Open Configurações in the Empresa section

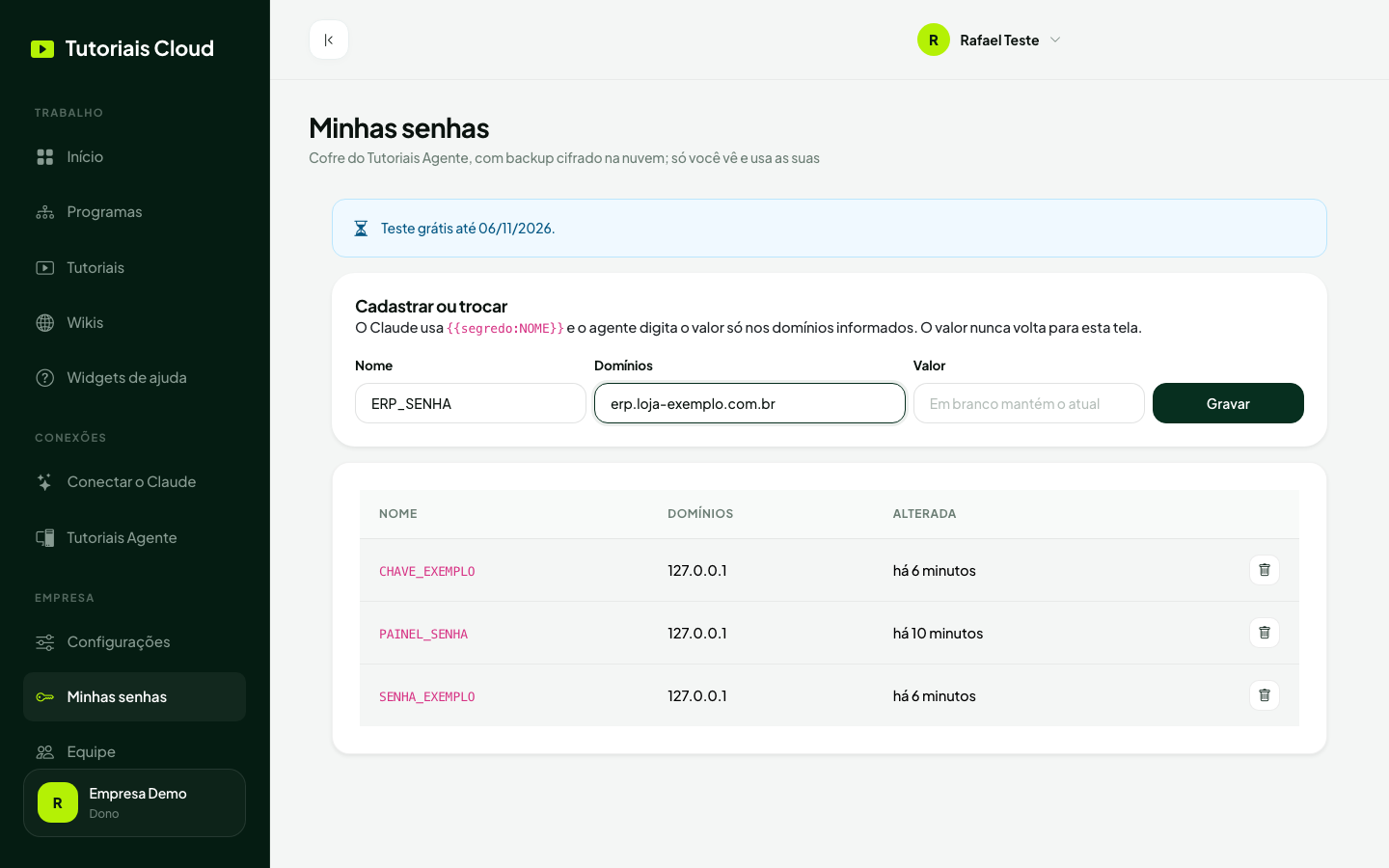[x=134, y=642]
